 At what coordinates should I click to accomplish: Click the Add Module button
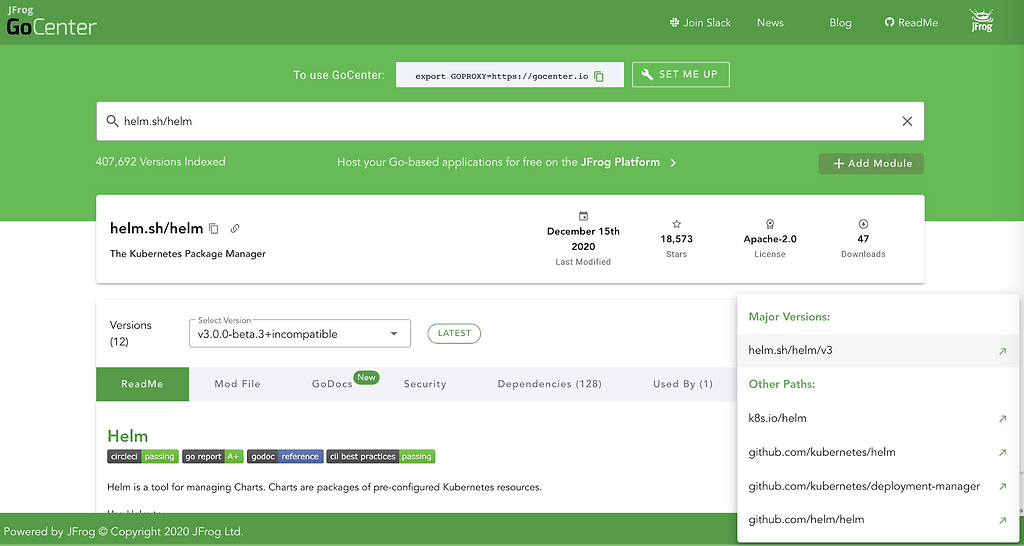coord(871,164)
